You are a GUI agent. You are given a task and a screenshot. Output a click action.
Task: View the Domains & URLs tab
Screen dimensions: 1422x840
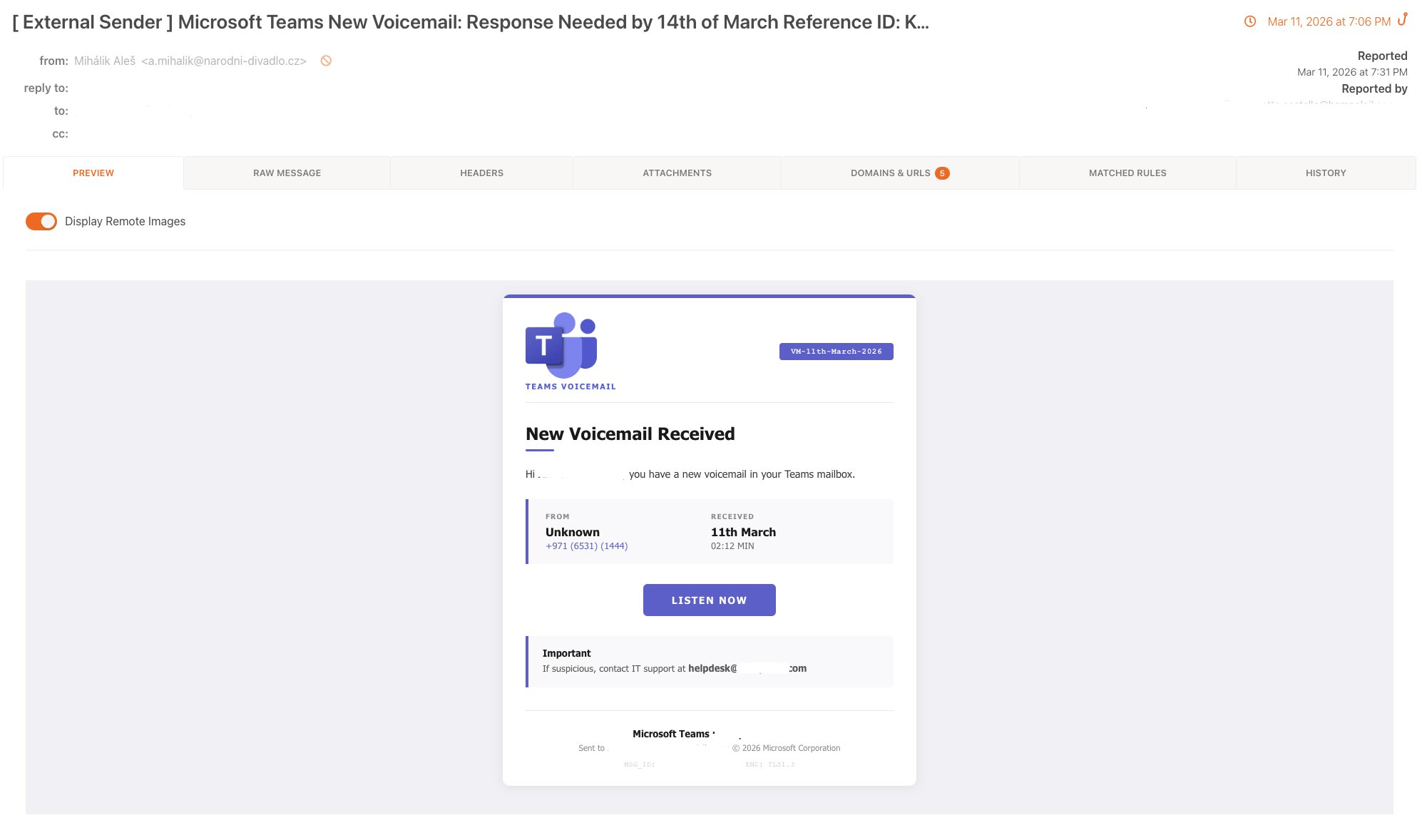pyautogui.click(x=890, y=173)
